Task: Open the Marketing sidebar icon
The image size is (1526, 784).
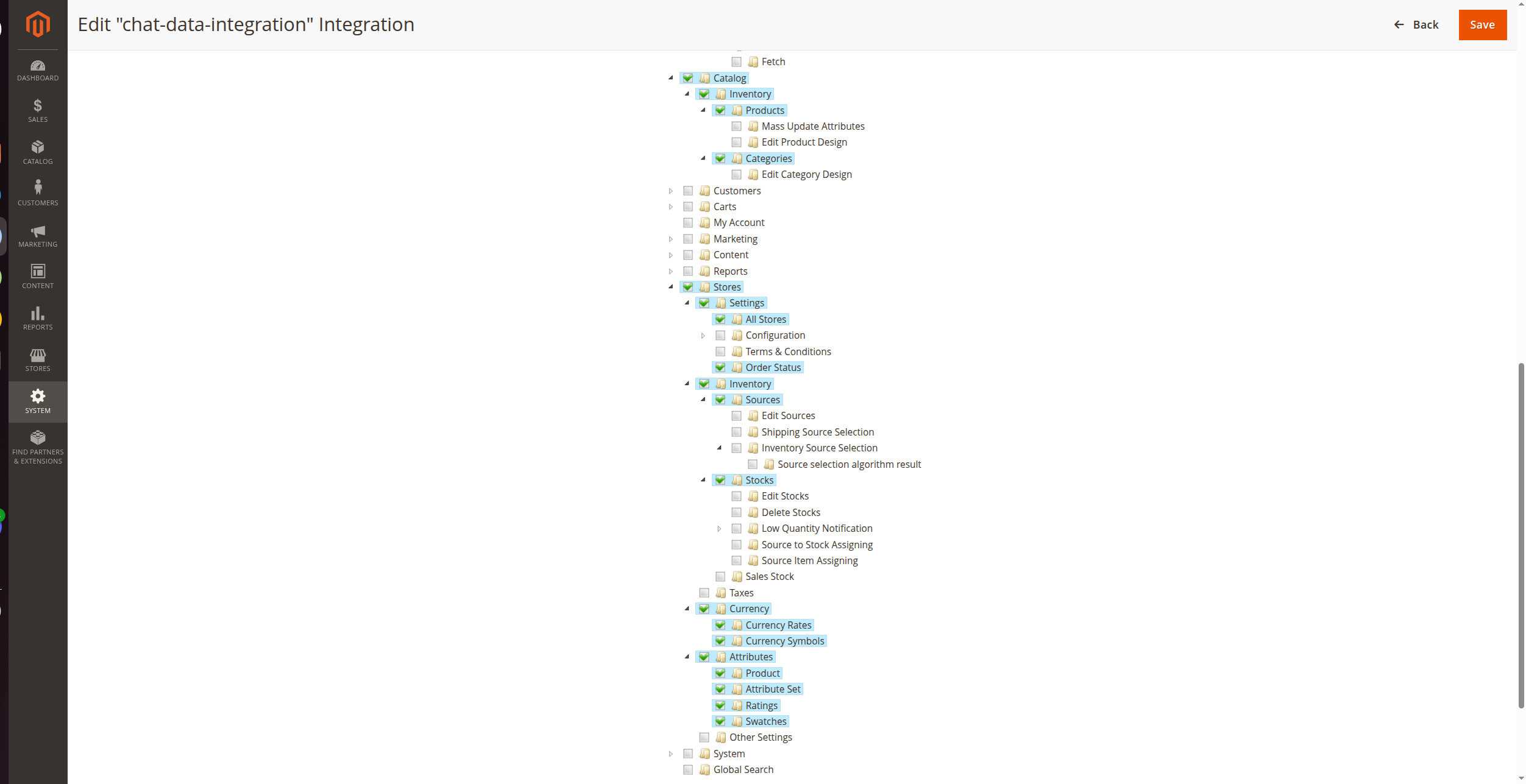Action: tap(38, 233)
